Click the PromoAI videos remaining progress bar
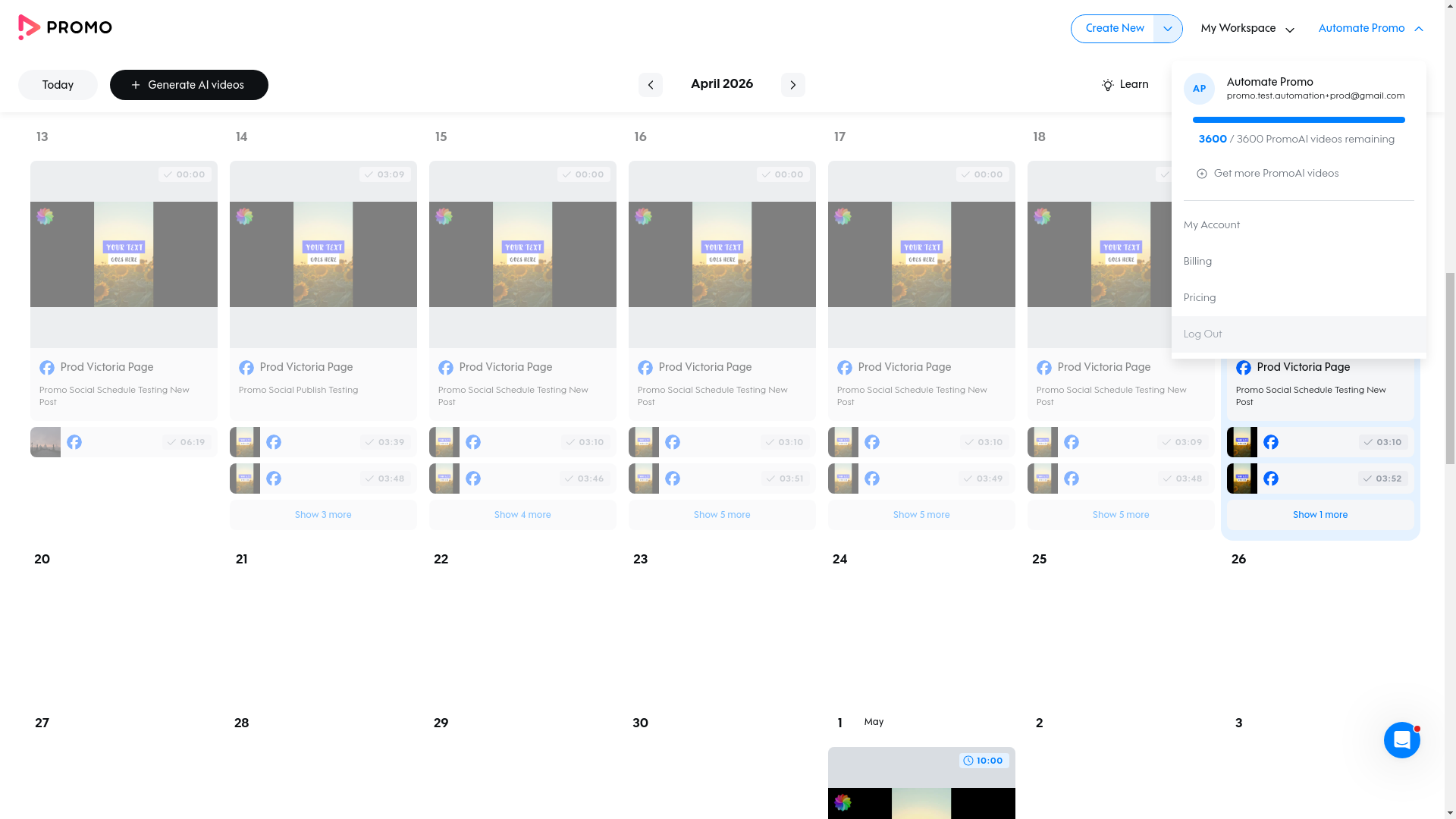This screenshot has width=1456, height=819. (1298, 120)
